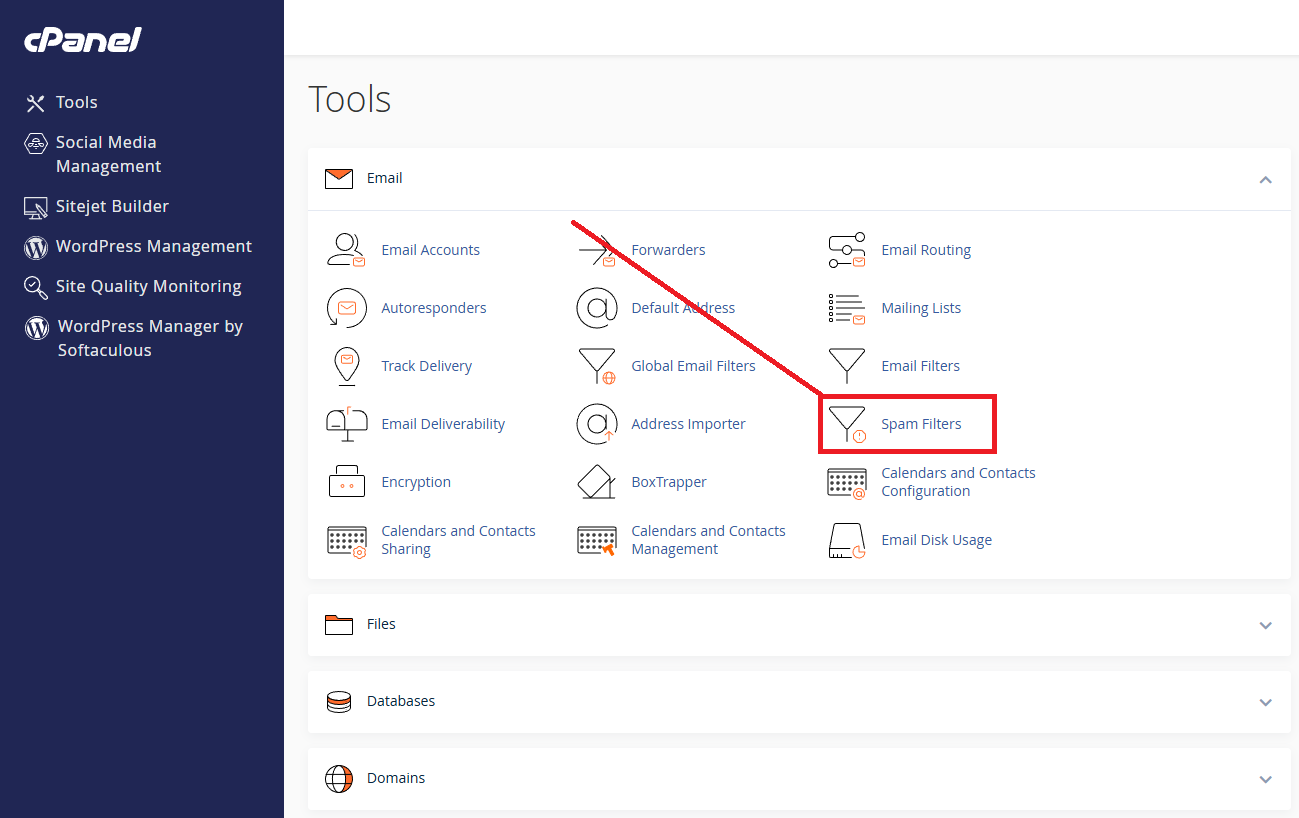This screenshot has height=818, width=1299.
Task: Open the Email Deliverability link
Action: pos(443,424)
